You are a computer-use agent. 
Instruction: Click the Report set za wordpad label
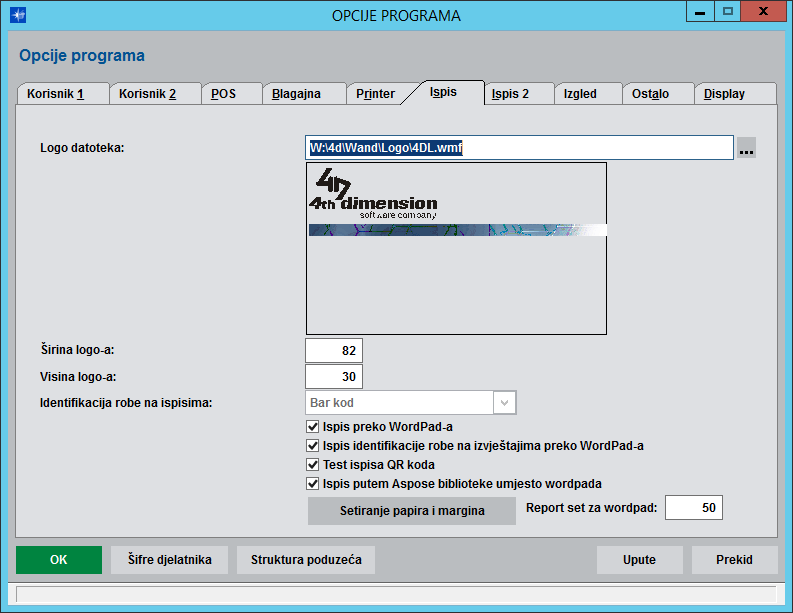pos(591,508)
